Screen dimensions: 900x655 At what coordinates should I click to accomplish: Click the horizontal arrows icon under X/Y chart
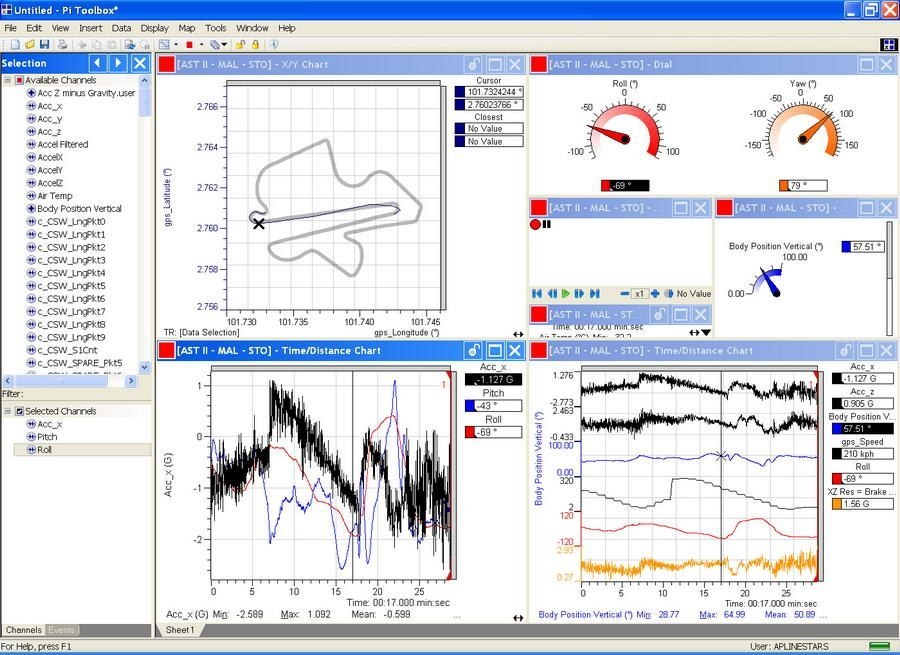pos(518,334)
